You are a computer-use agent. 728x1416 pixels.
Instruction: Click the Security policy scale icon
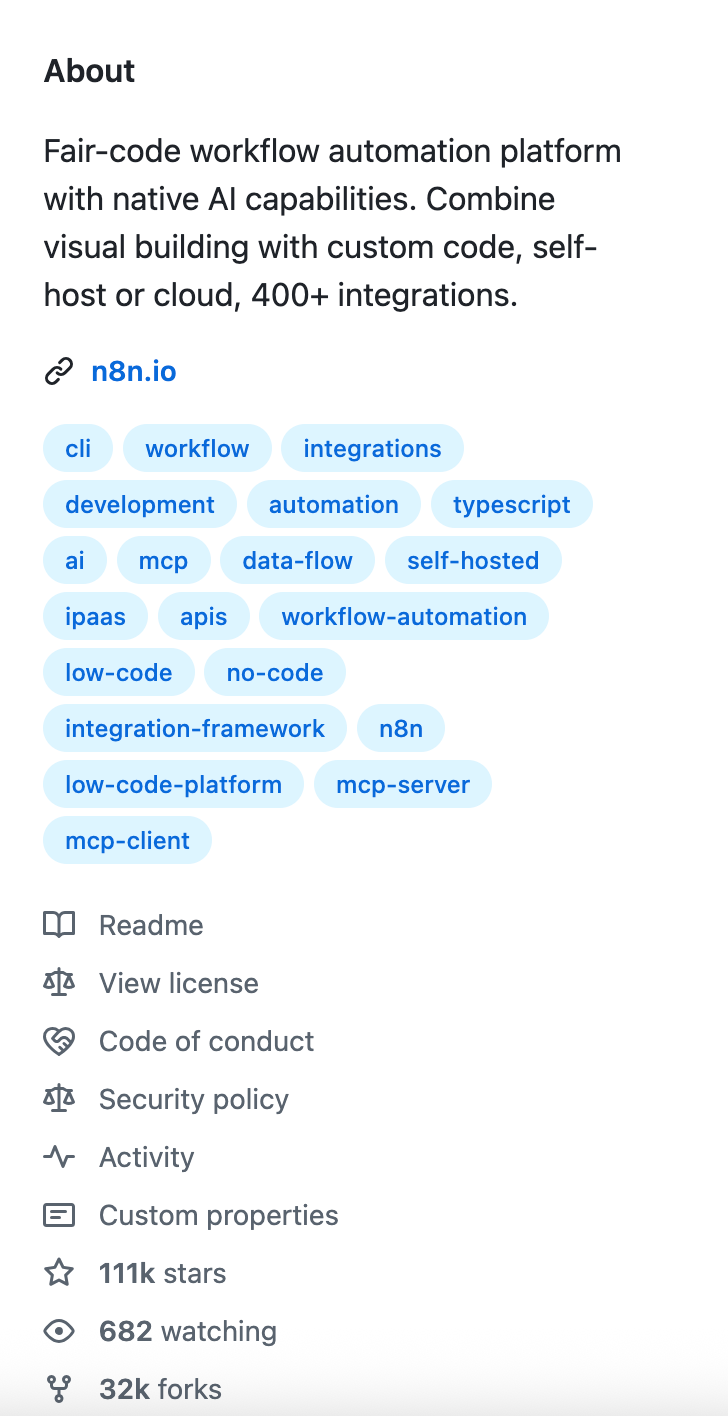pyautogui.click(x=59, y=1099)
